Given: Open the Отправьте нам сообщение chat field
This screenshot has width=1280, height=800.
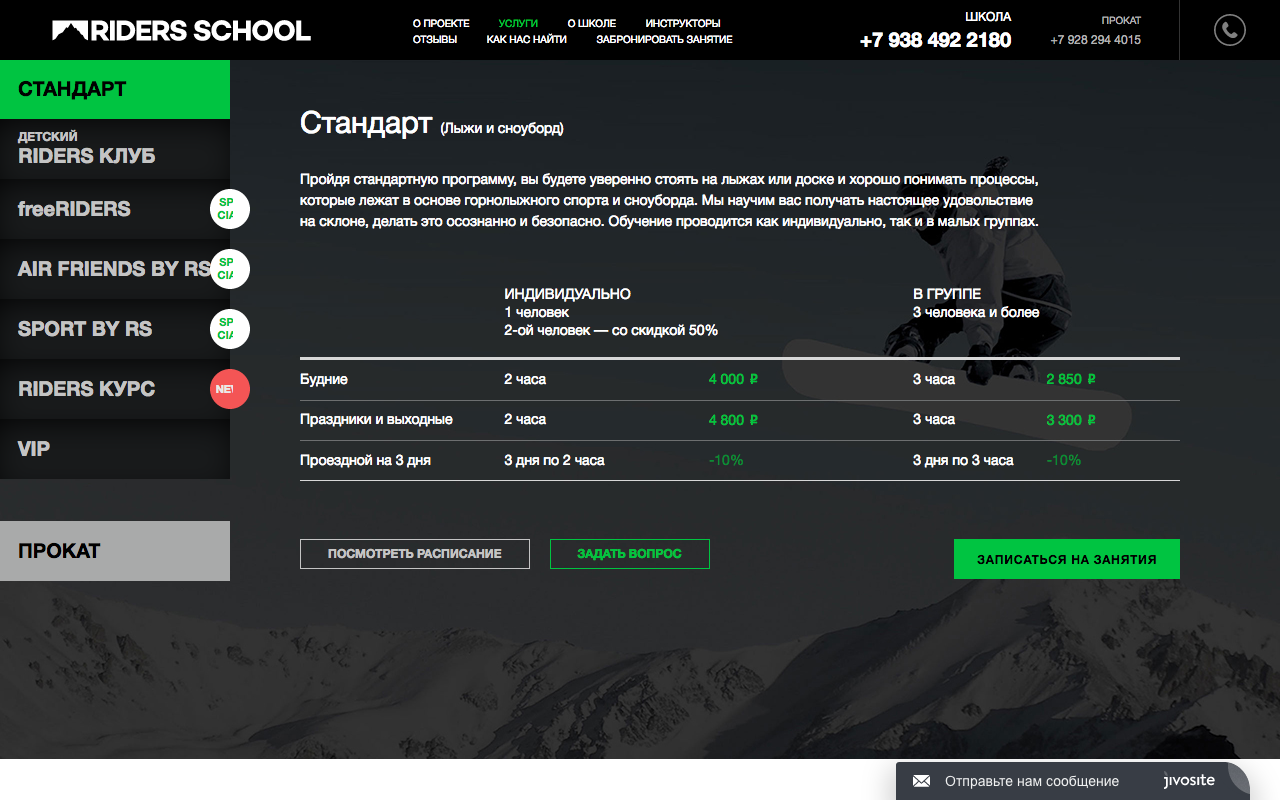Looking at the screenshot, I should coord(1032,781).
